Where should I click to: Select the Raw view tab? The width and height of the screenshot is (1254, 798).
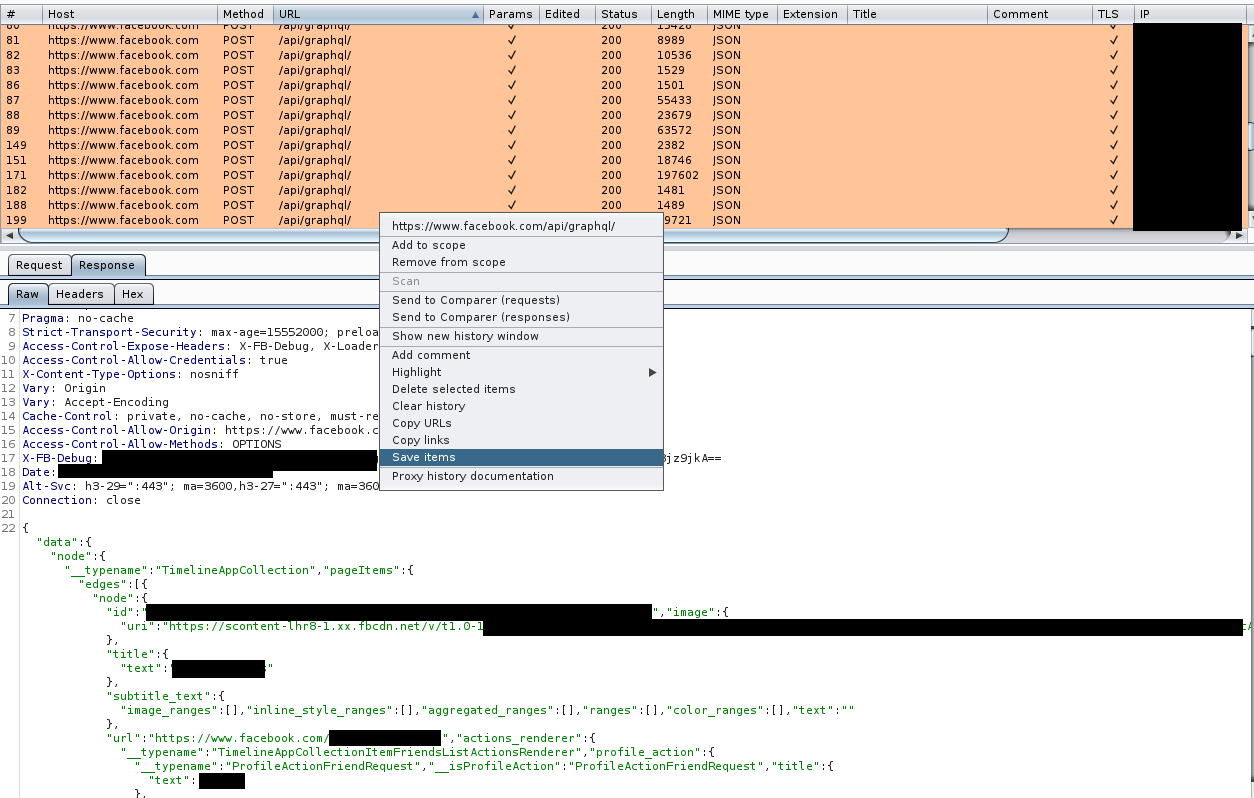click(28, 294)
